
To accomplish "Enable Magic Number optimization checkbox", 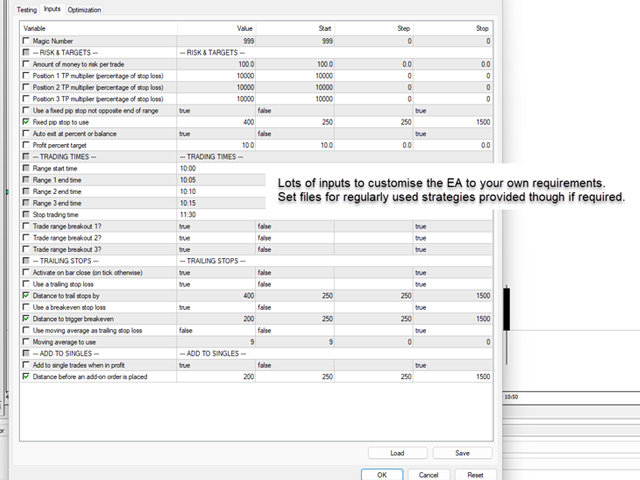I will tap(26, 41).
